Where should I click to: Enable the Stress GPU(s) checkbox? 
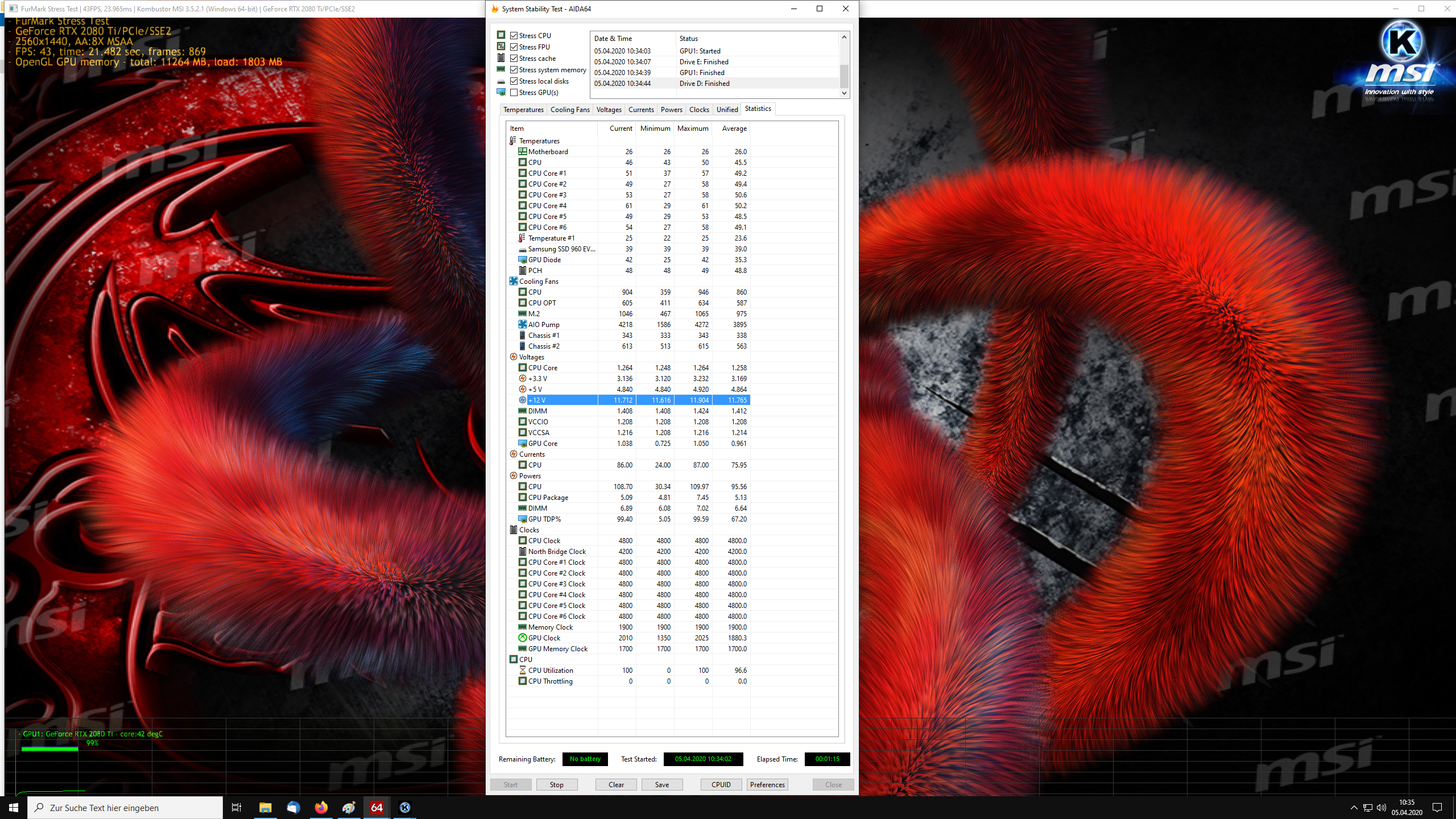514,92
